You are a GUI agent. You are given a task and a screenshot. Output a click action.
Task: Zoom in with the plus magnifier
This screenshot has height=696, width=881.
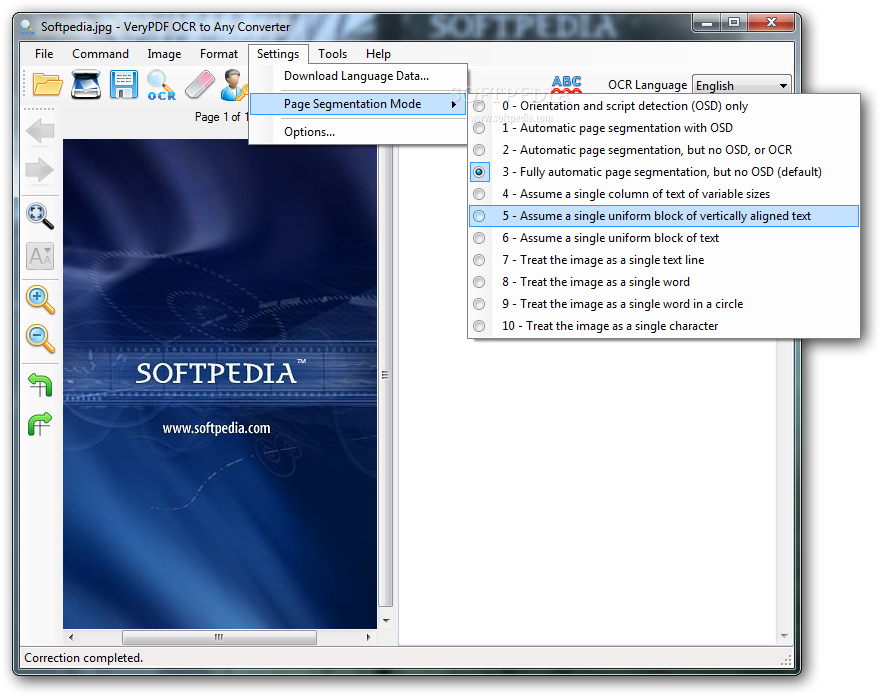coord(40,300)
